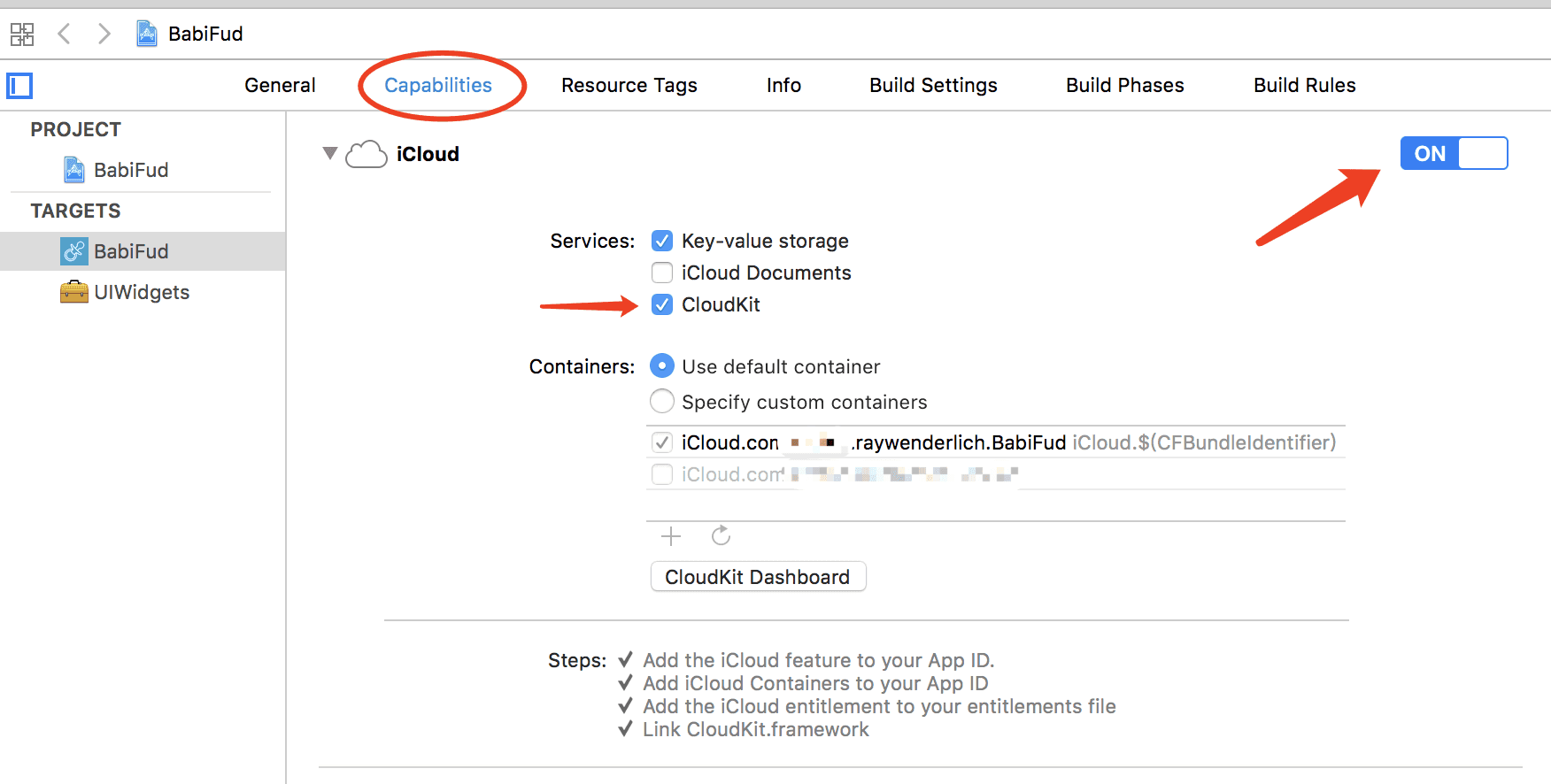
Task: Uncheck the CloudKit service
Action: coord(662,304)
